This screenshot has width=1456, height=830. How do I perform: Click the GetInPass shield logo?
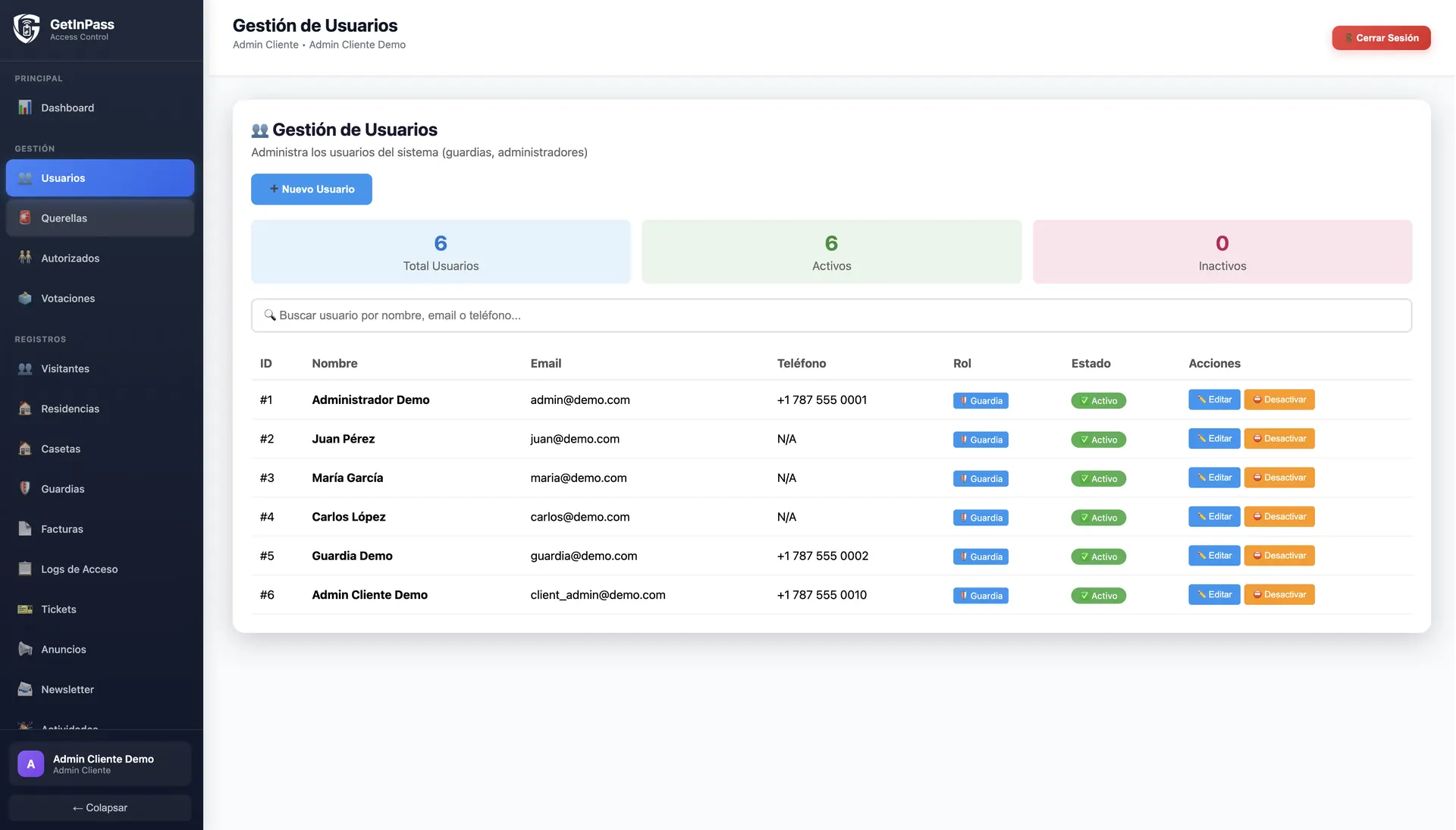(27, 29)
